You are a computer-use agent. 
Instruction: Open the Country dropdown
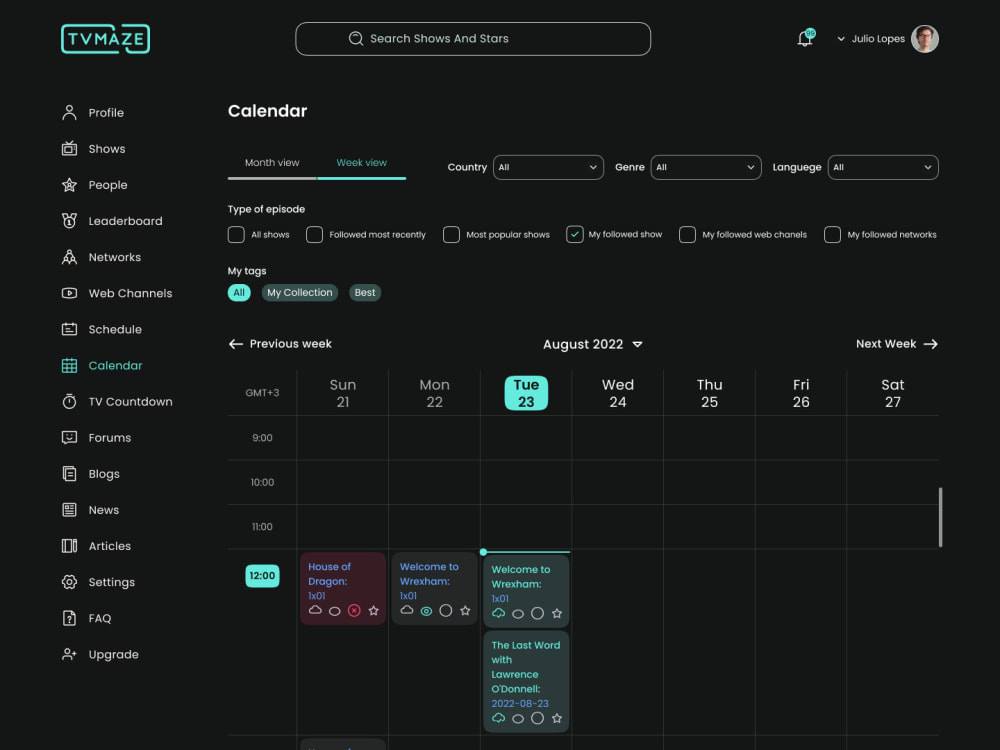[x=548, y=168]
